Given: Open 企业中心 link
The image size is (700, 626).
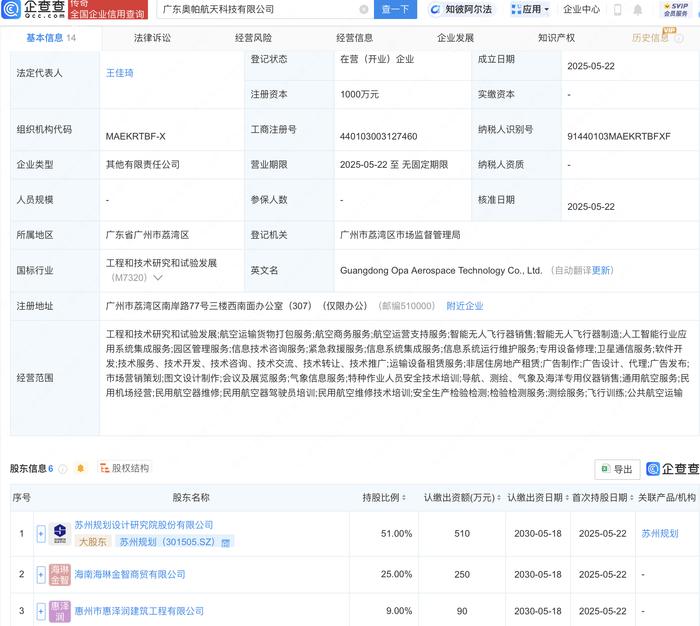Looking at the screenshot, I should (x=581, y=9).
